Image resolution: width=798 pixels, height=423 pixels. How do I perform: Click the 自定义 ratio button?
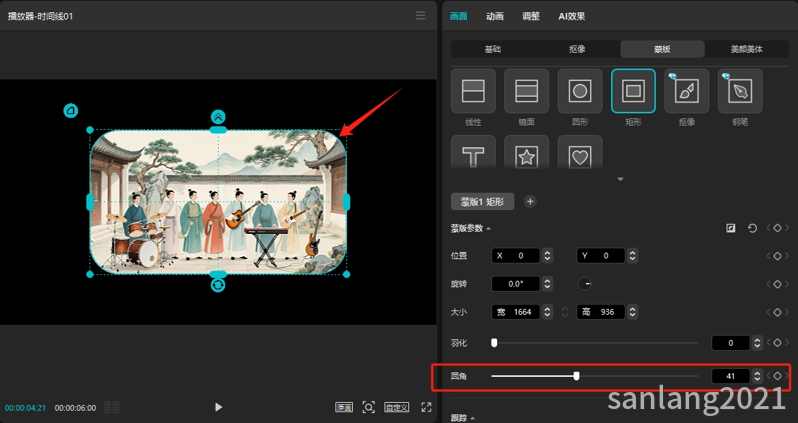pyautogui.click(x=396, y=407)
